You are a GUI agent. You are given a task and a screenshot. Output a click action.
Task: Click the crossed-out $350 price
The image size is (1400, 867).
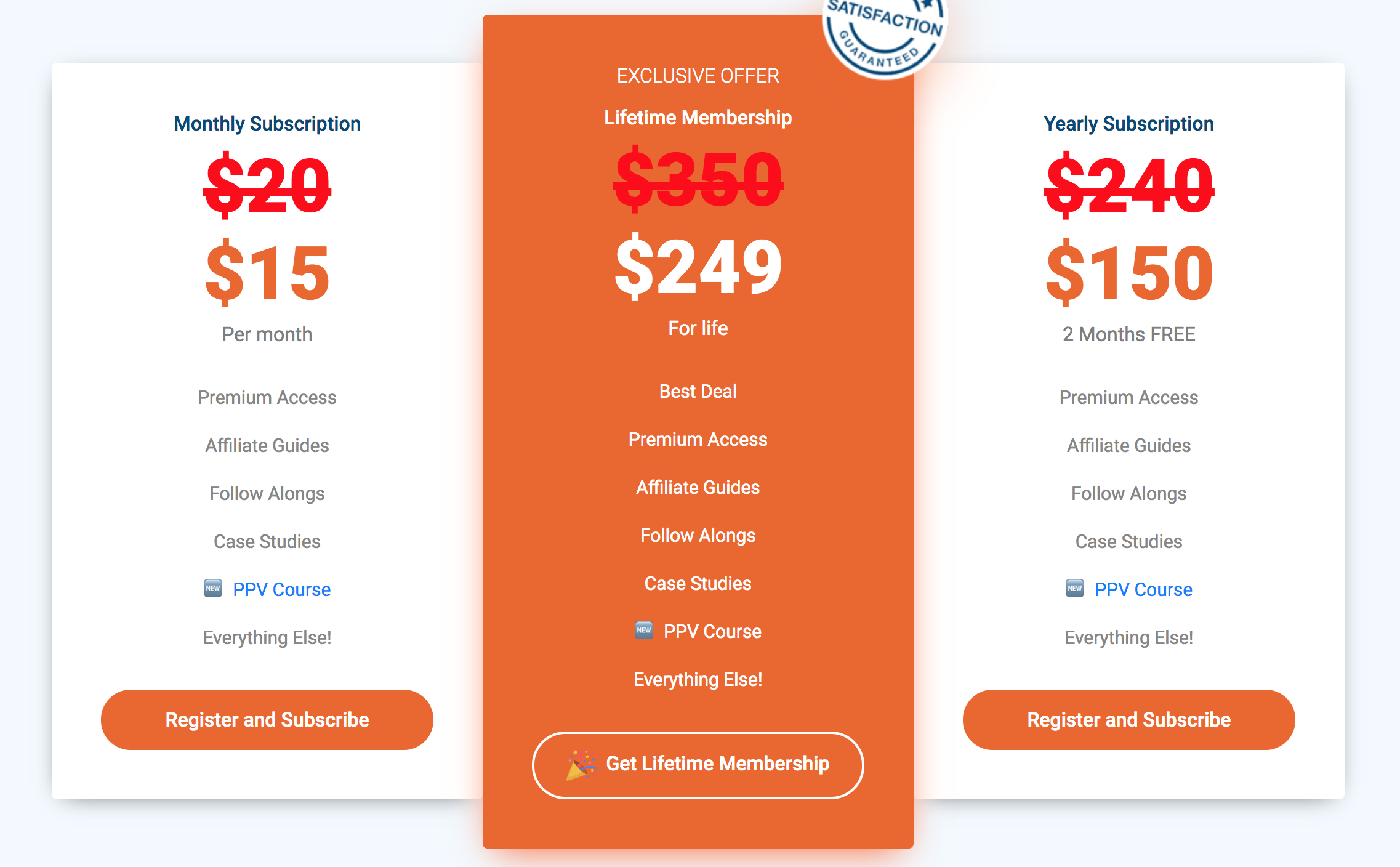(698, 179)
